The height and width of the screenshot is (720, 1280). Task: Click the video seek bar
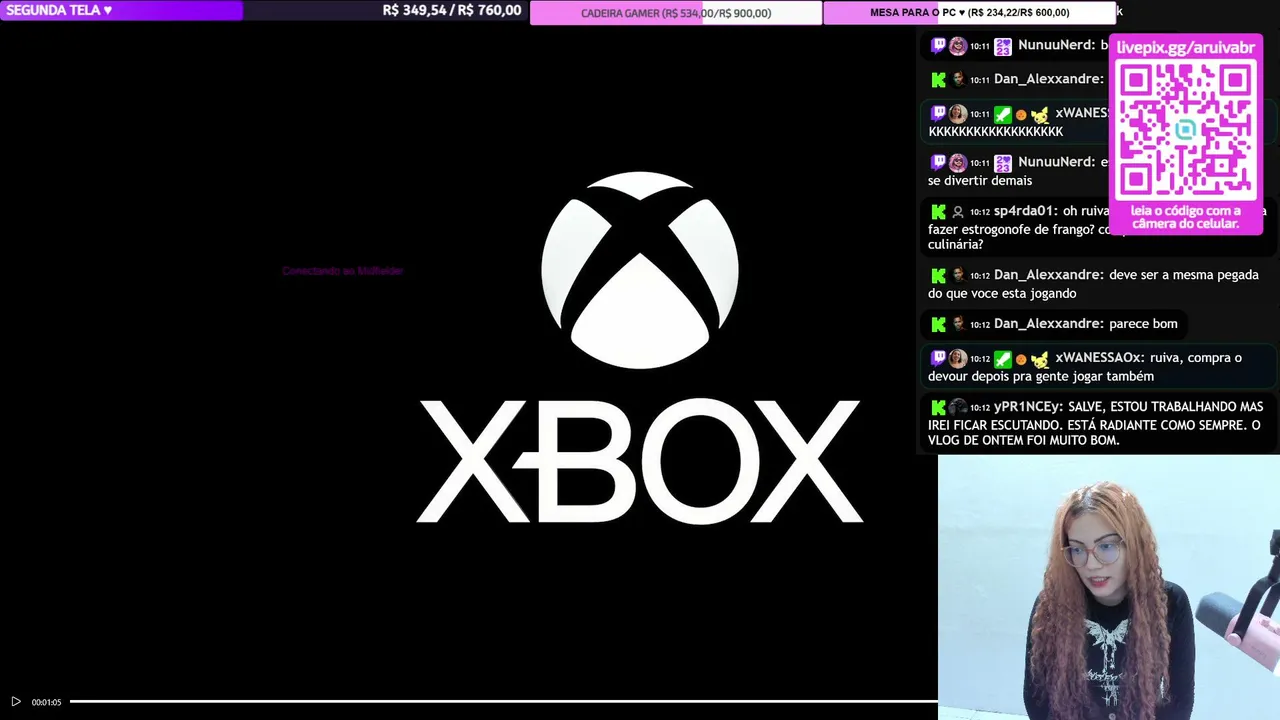coord(504,702)
